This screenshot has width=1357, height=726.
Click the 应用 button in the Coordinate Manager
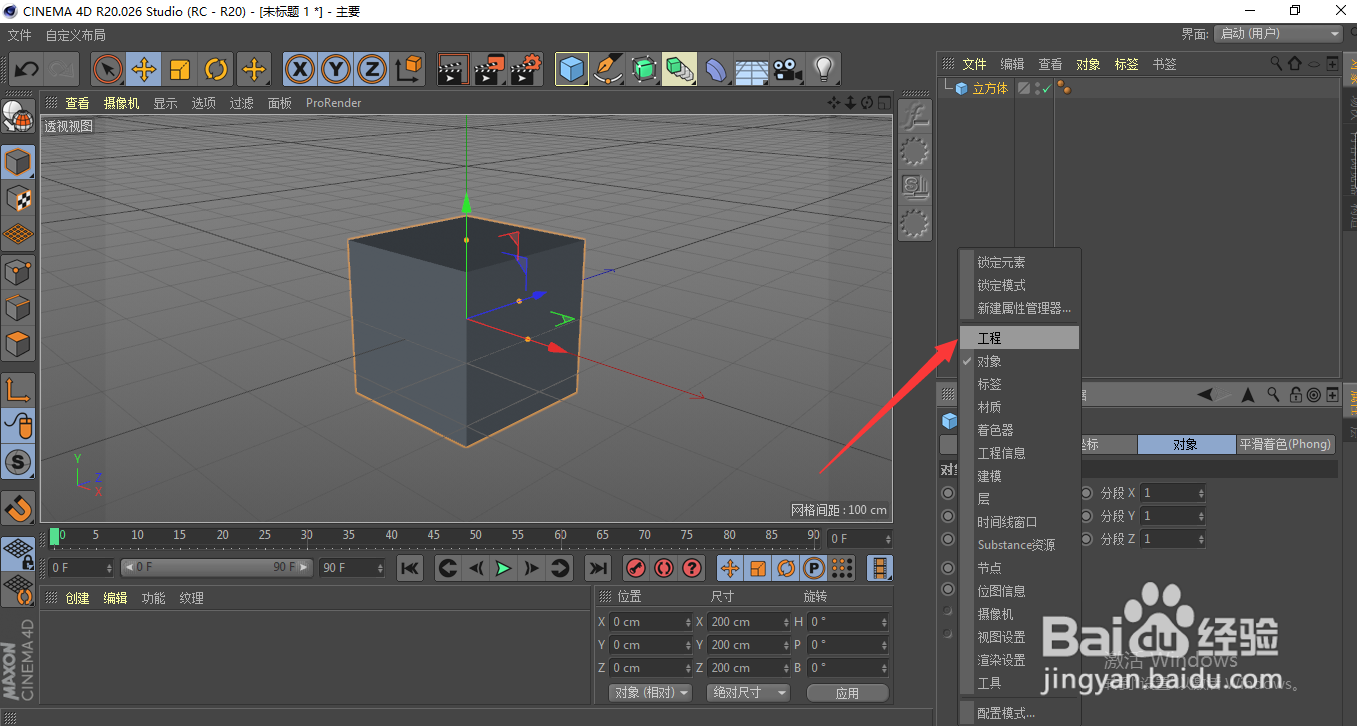tap(847, 692)
